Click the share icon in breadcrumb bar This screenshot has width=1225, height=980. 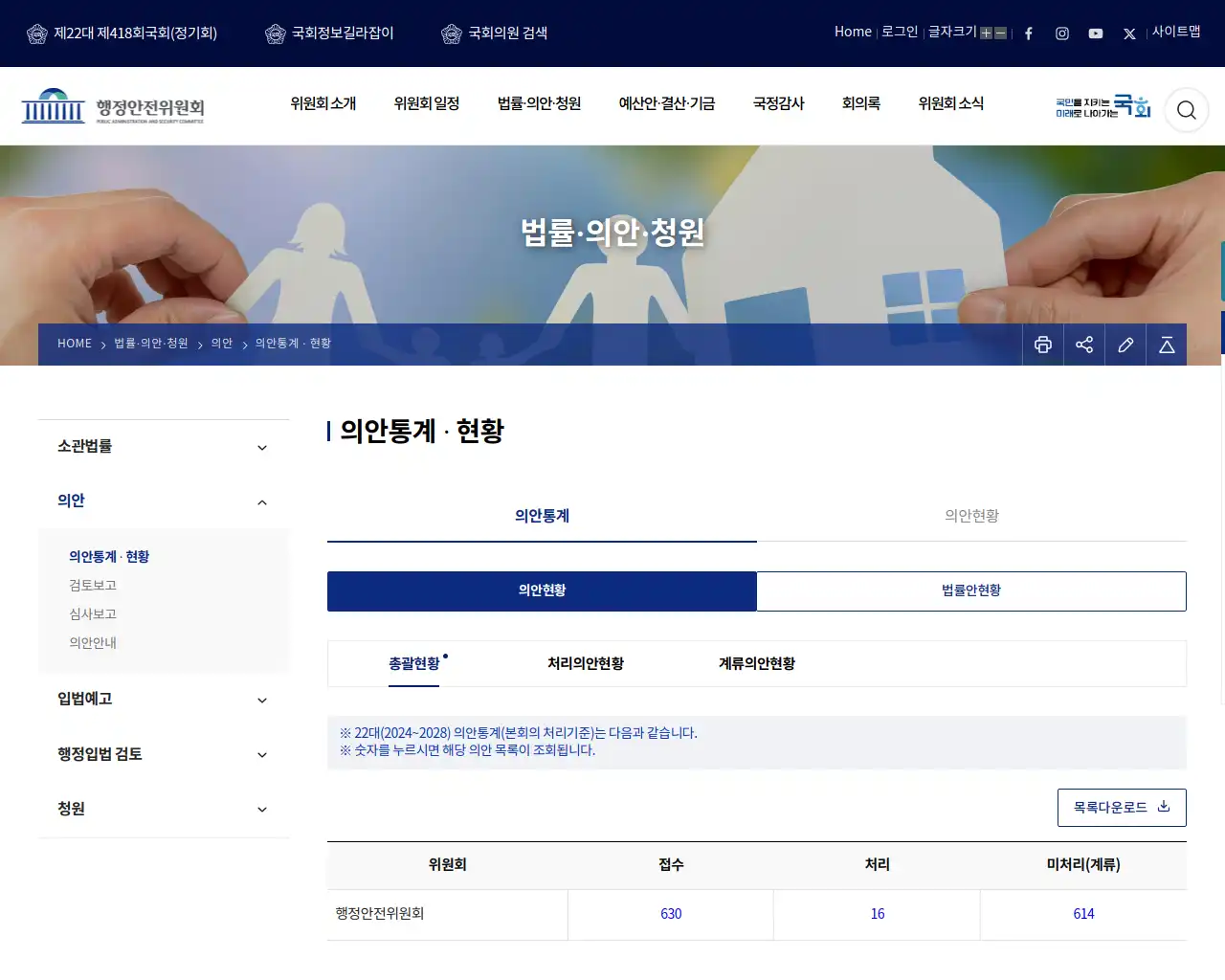[1084, 345]
